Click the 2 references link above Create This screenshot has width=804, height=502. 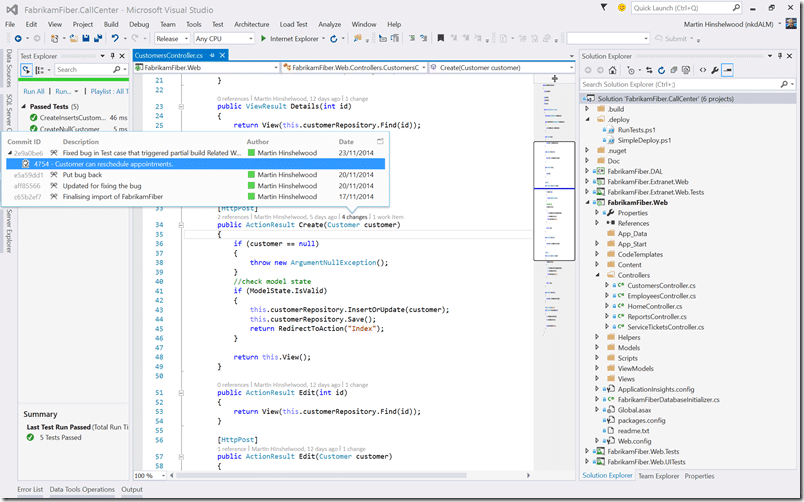233,217
